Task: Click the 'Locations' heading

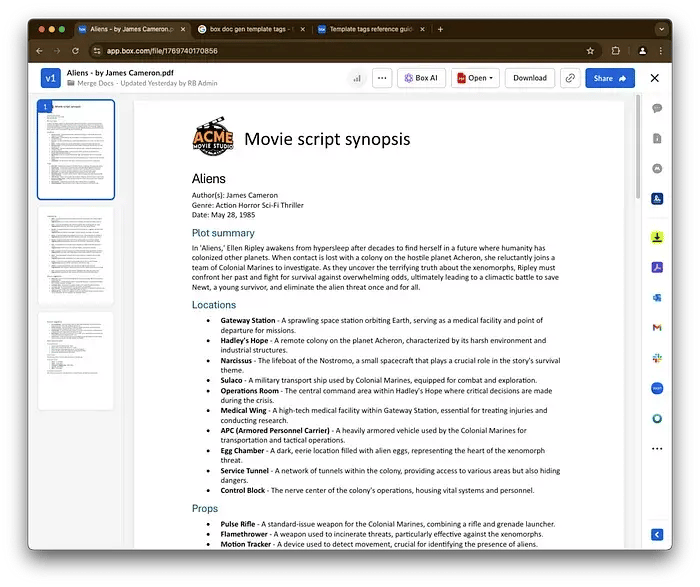Action: tap(214, 305)
